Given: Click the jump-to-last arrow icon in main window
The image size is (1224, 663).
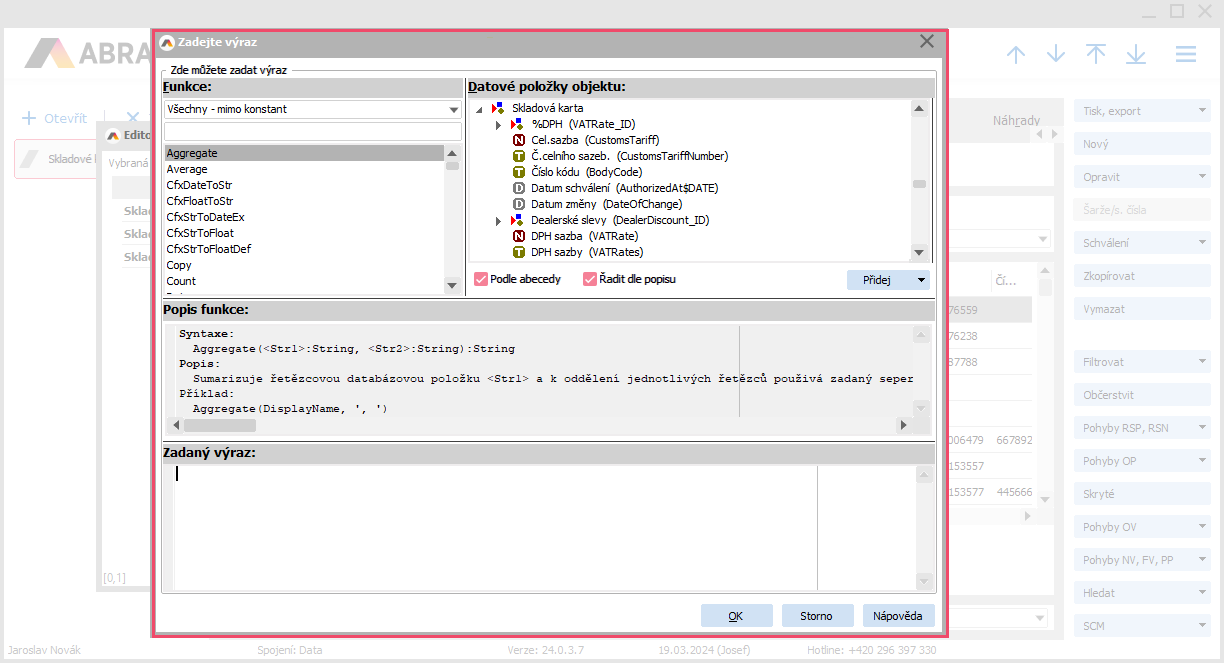Looking at the screenshot, I should pyautogui.click(x=1136, y=54).
